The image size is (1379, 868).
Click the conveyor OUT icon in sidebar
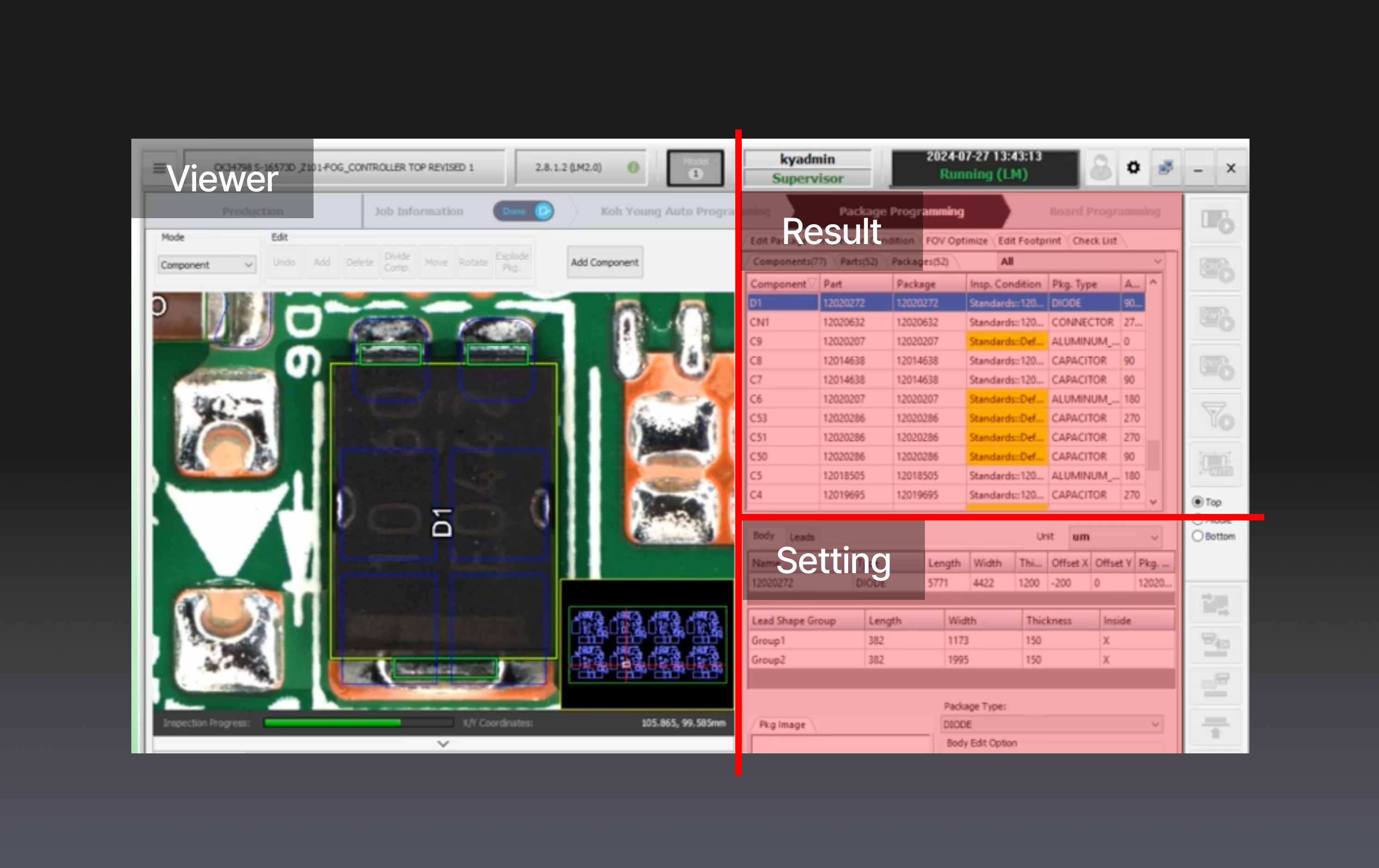pos(1215,685)
